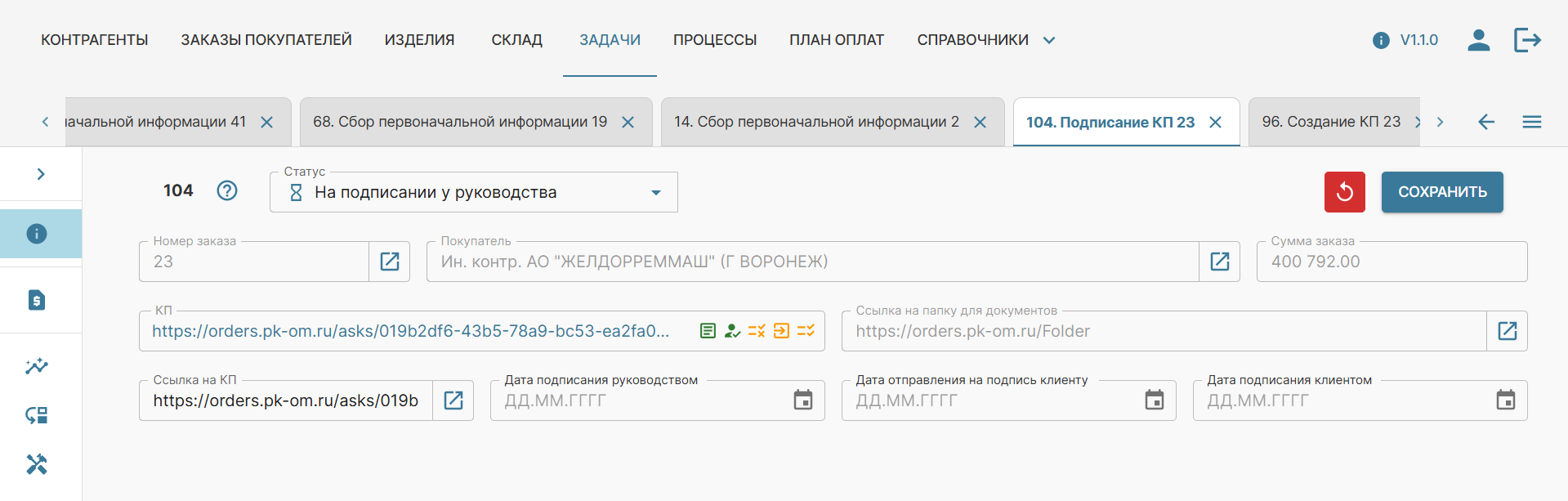Expand the Статус dropdown

click(655, 193)
